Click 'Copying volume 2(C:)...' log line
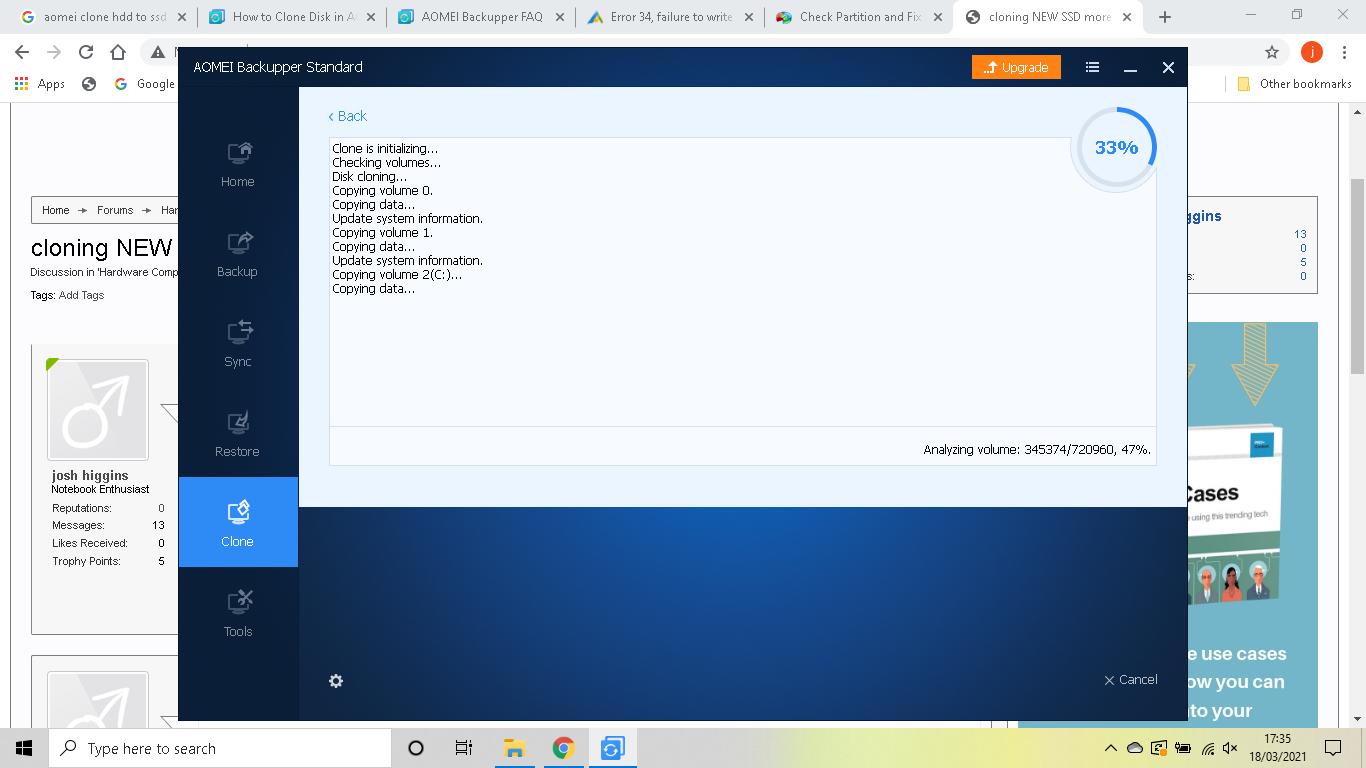Screen dimensions: 1366x768 tap(397, 275)
